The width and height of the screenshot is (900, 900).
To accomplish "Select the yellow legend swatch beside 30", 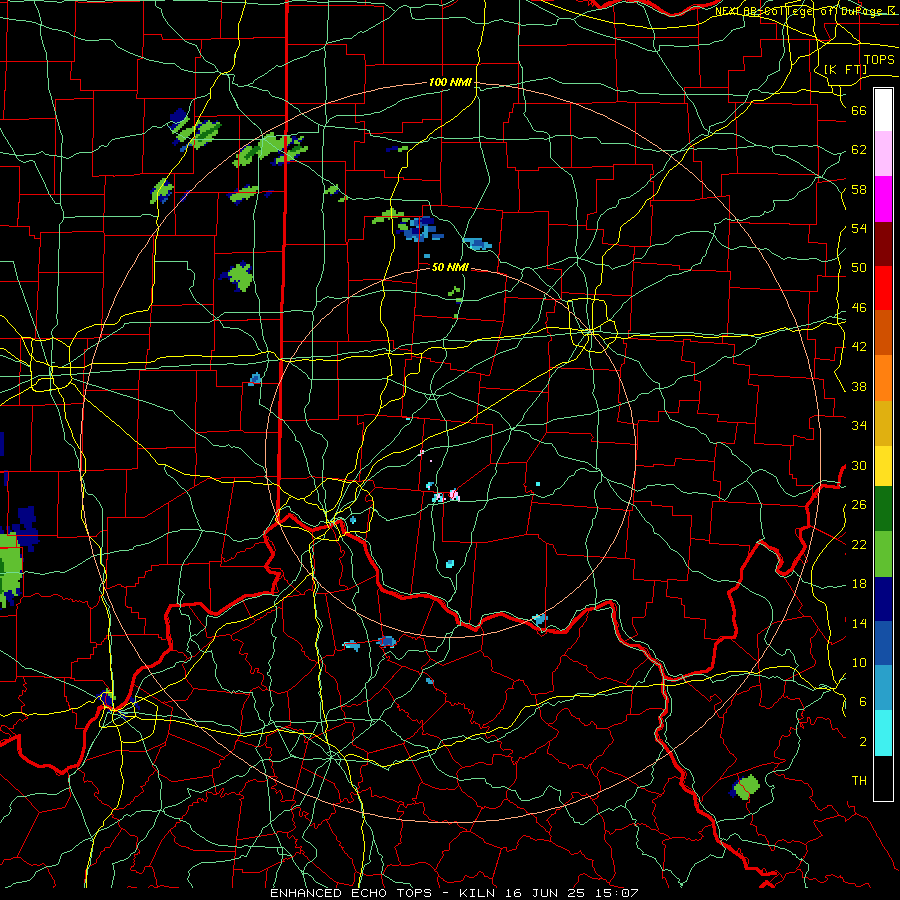I will click(x=883, y=465).
